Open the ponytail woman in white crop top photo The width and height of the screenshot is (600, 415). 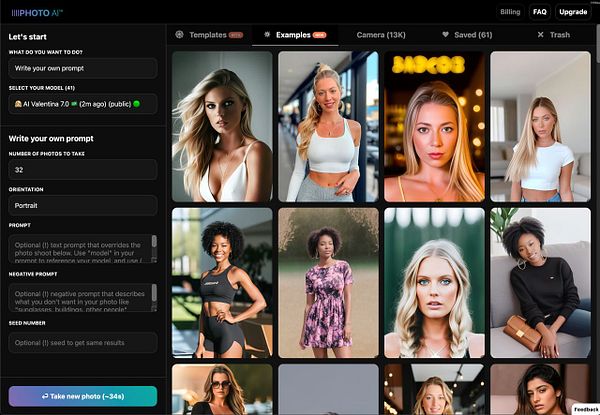(328, 127)
